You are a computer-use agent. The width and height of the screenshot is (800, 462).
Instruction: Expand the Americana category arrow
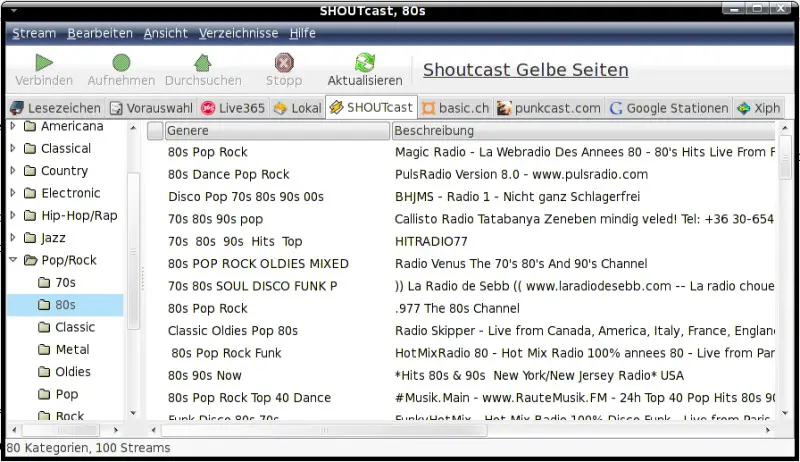(13, 125)
